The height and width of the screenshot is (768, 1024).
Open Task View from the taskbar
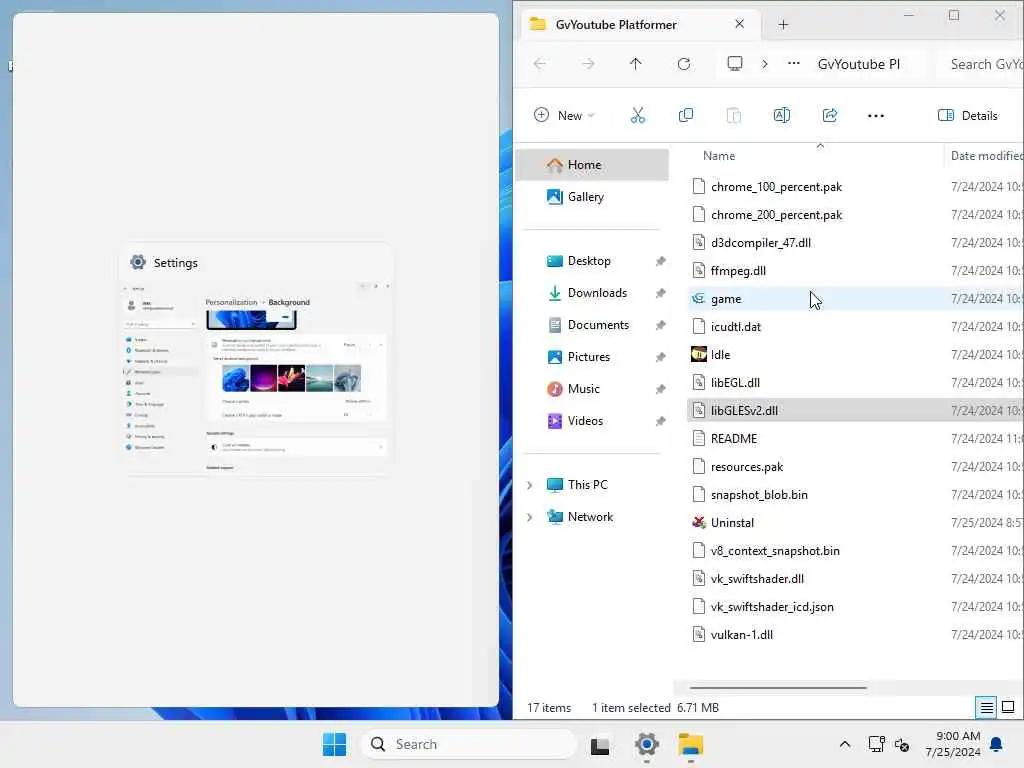click(x=600, y=744)
